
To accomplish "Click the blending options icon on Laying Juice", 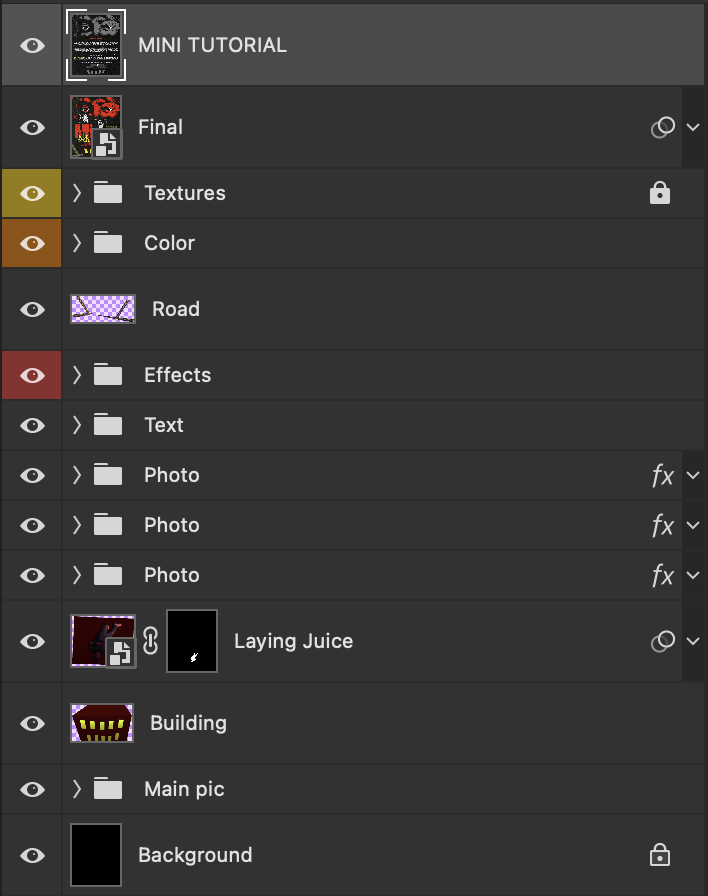I will [x=662, y=641].
